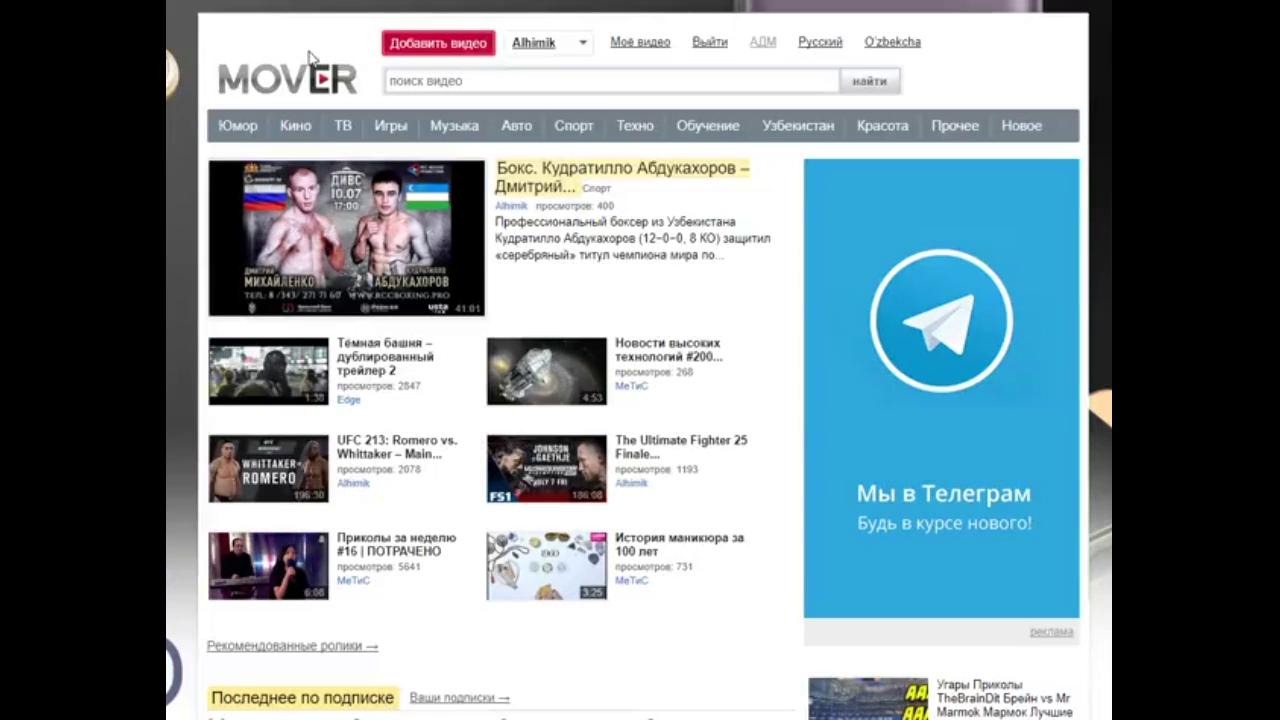Open the Новости высоких технологий #200 title
This screenshot has width=1280, height=720.
click(668, 350)
